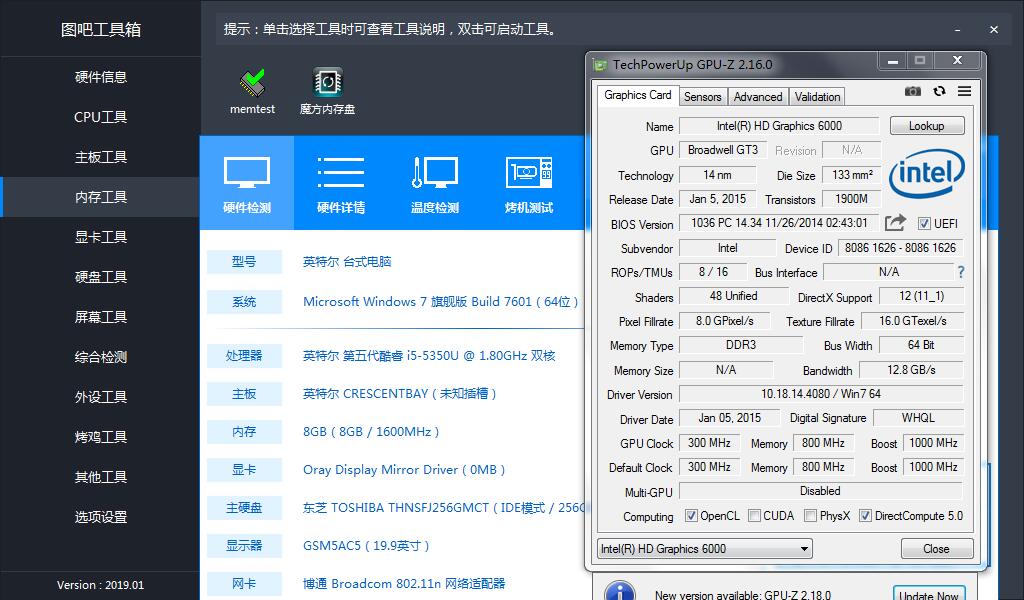Select 内存工具 in the sidebar

tap(101, 197)
